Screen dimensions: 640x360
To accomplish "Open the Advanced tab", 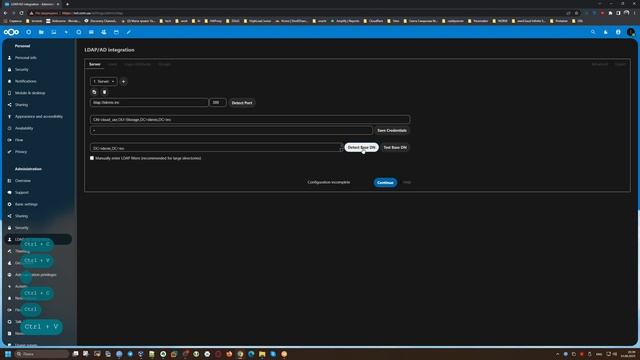I will click(x=600, y=64).
